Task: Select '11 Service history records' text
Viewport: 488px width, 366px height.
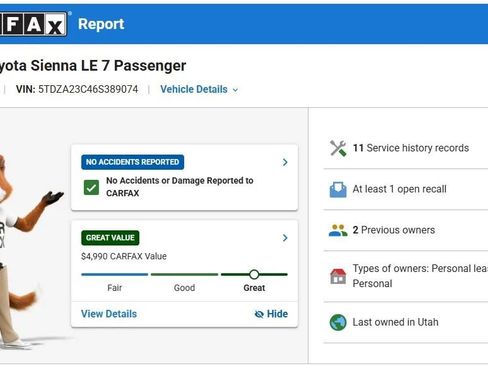Action: click(411, 148)
